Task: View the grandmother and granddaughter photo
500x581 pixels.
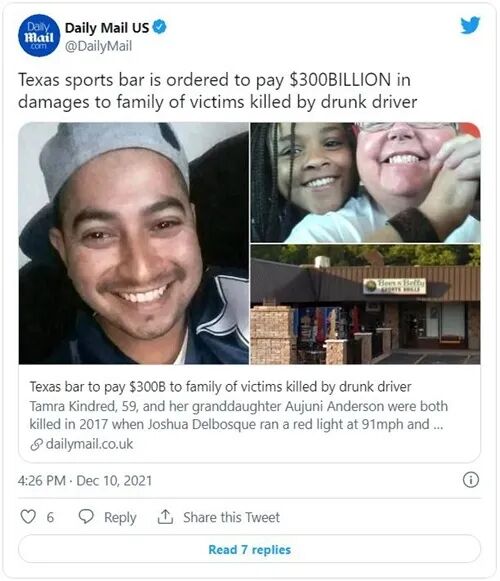Action: point(365,182)
